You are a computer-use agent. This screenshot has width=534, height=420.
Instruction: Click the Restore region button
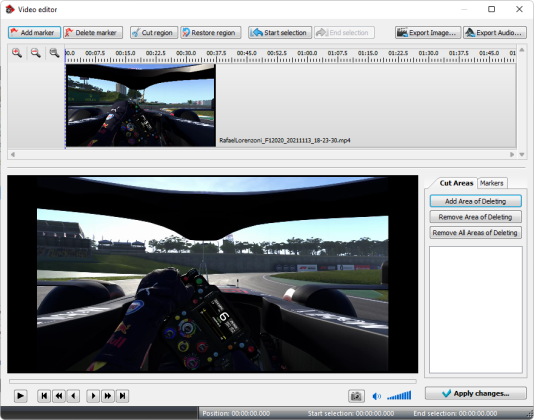point(210,33)
